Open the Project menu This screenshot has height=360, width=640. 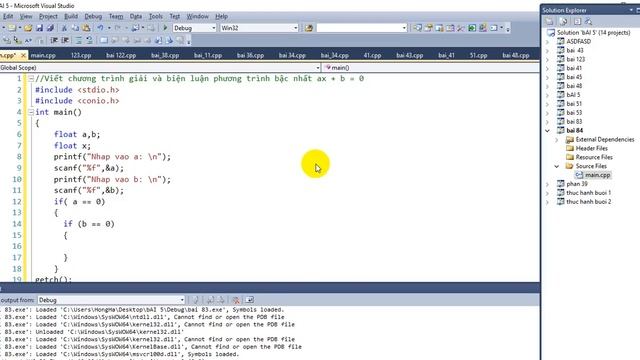coord(48,16)
